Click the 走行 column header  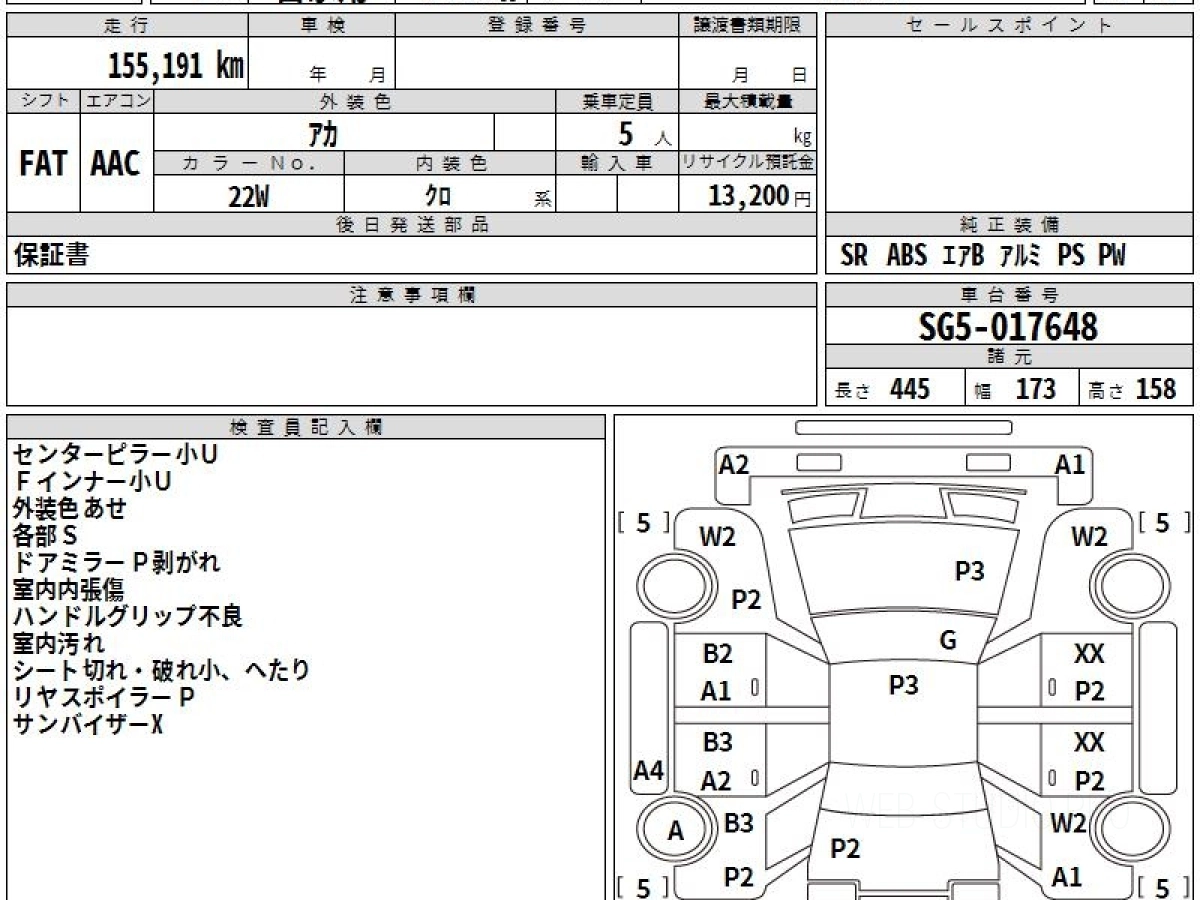click(127, 25)
